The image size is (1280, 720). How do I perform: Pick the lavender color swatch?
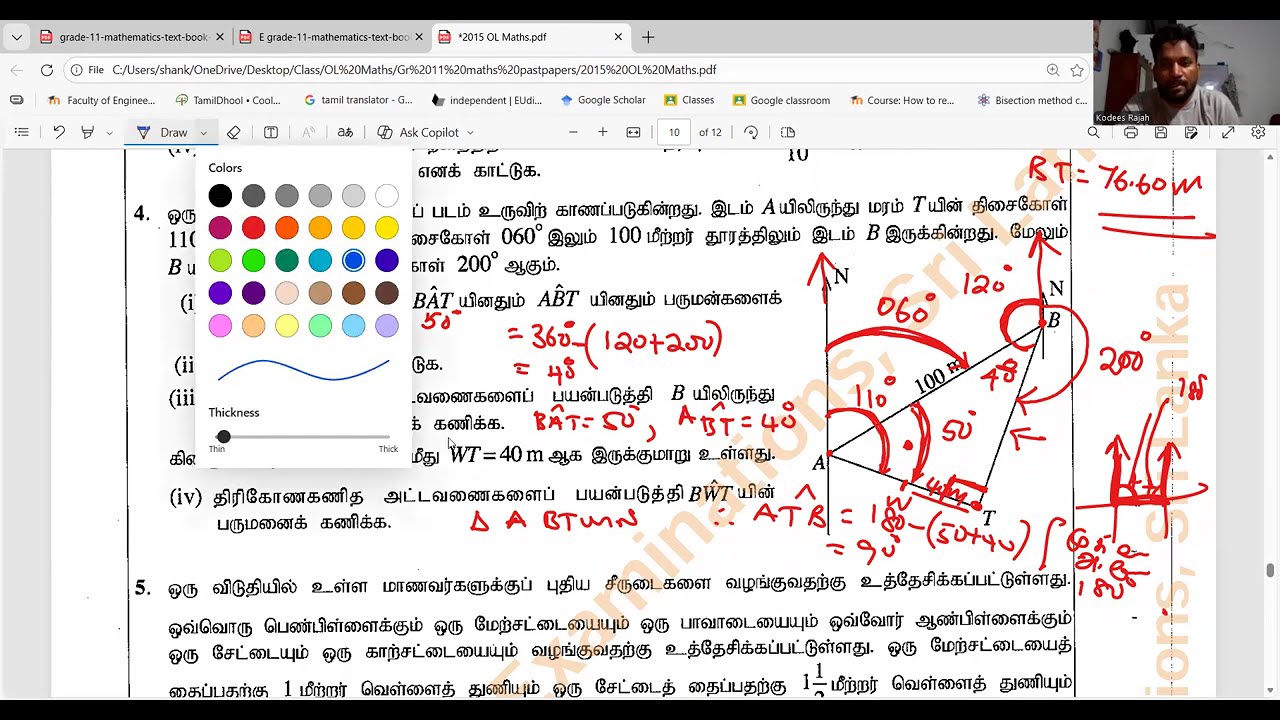386,325
